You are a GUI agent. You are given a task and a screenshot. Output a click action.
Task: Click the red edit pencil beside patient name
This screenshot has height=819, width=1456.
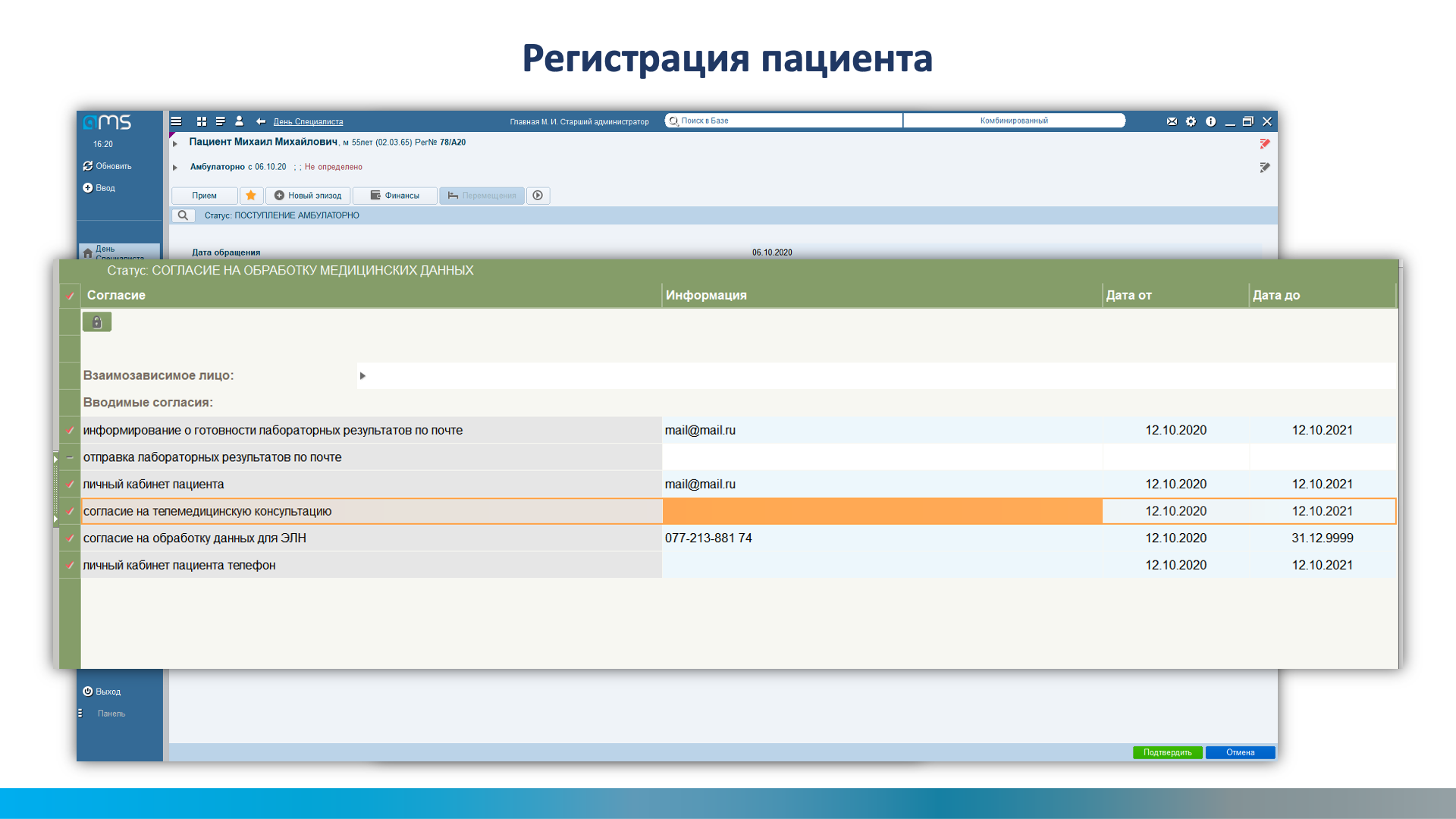pyautogui.click(x=1264, y=143)
